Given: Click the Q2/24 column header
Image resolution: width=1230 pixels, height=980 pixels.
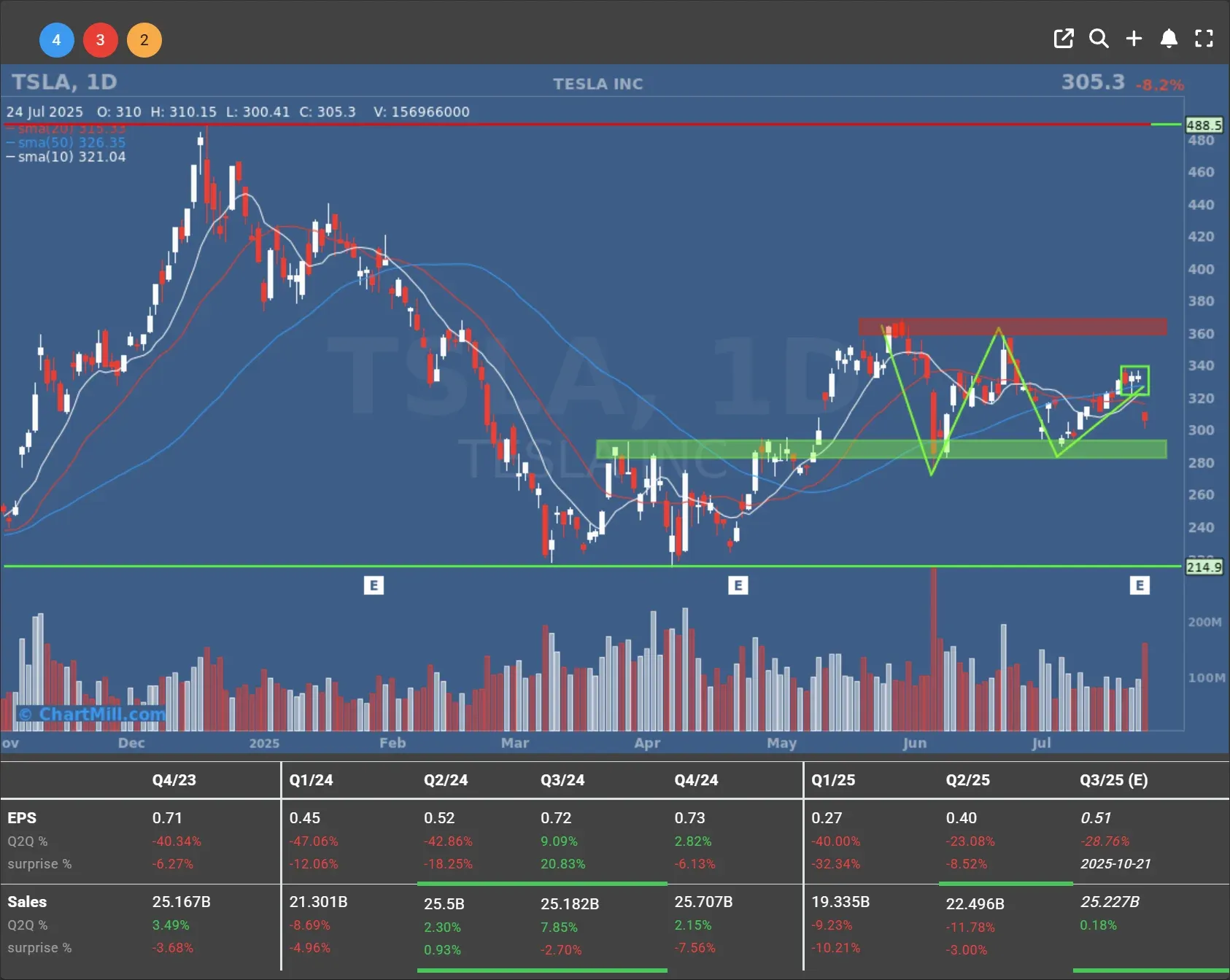Looking at the screenshot, I should (446, 780).
